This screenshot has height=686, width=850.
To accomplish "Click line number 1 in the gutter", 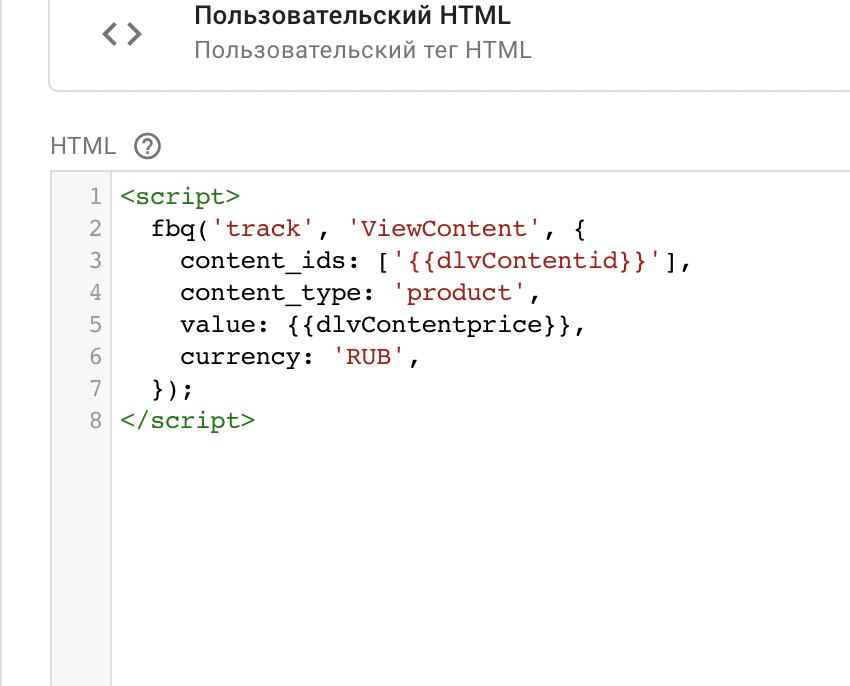I will pyautogui.click(x=95, y=196).
